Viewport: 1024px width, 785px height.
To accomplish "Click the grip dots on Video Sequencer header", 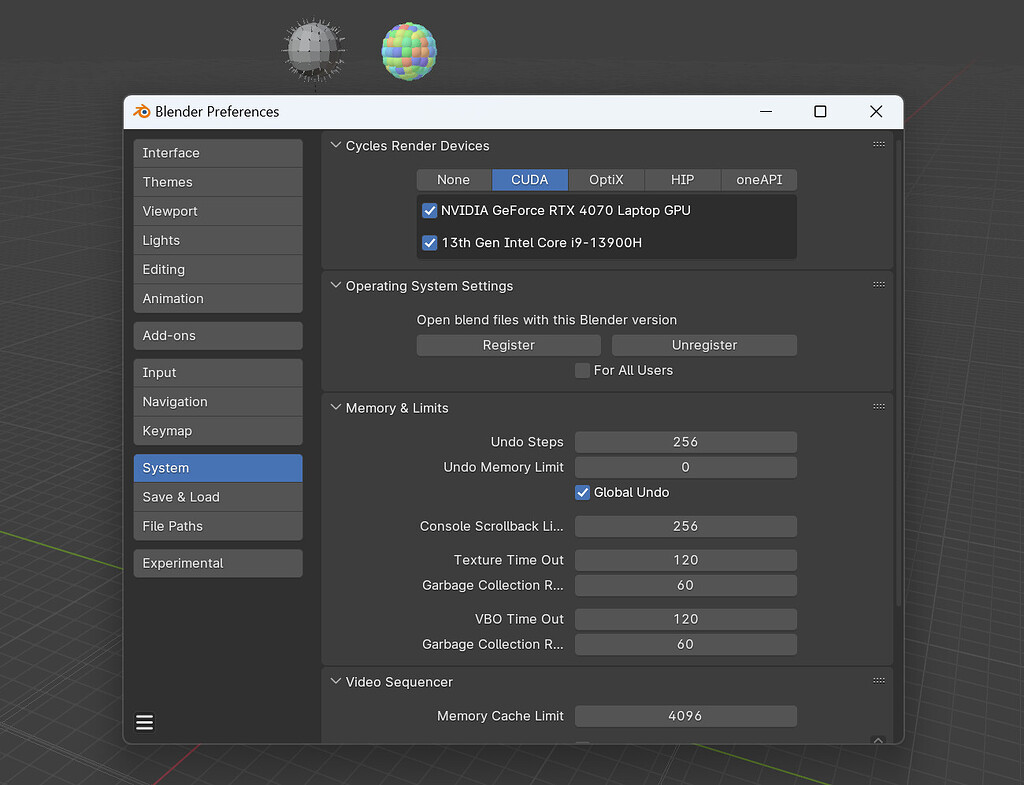I will click(x=879, y=679).
